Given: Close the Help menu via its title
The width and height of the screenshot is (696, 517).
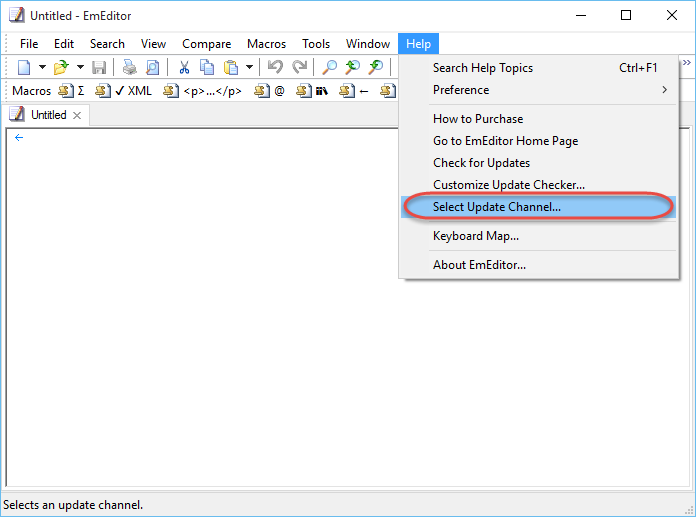Looking at the screenshot, I should point(419,44).
